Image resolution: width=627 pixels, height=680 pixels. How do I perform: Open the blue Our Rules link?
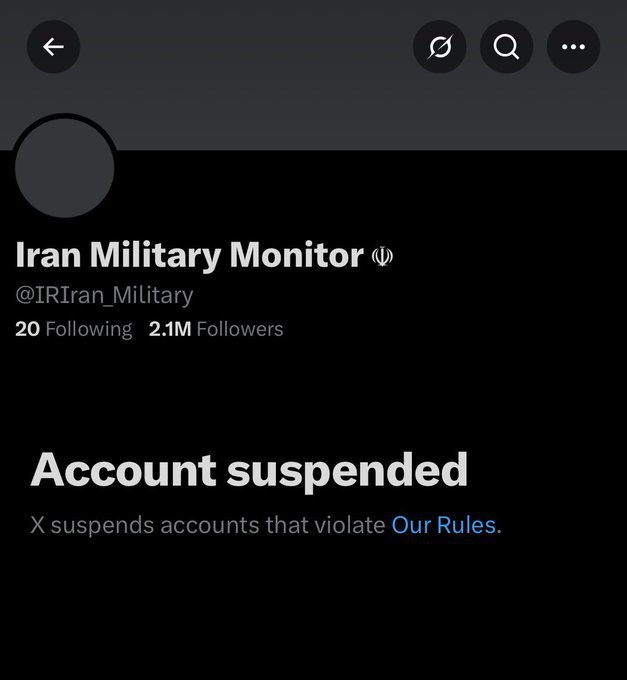coord(443,524)
